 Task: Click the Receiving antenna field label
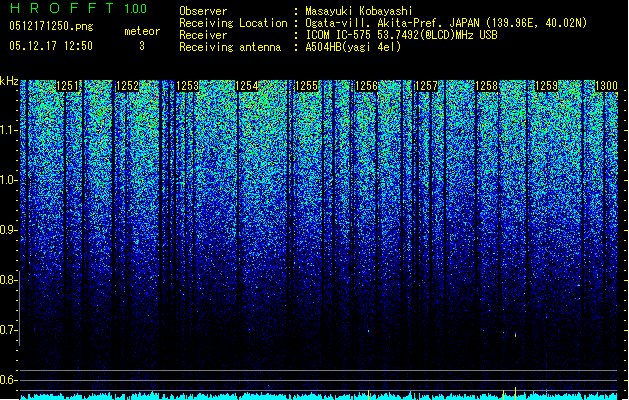tap(230, 47)
